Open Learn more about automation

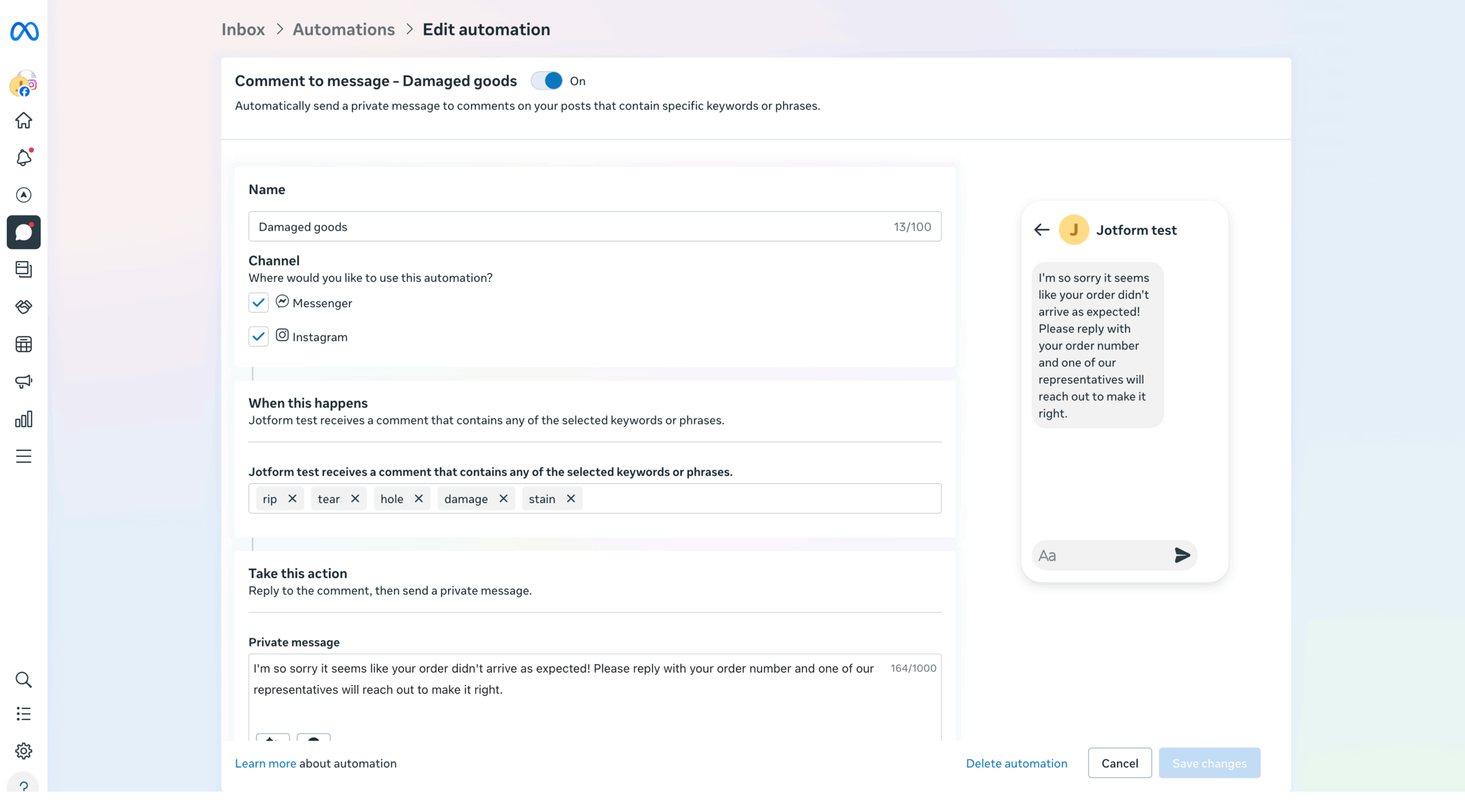point(265,763)
